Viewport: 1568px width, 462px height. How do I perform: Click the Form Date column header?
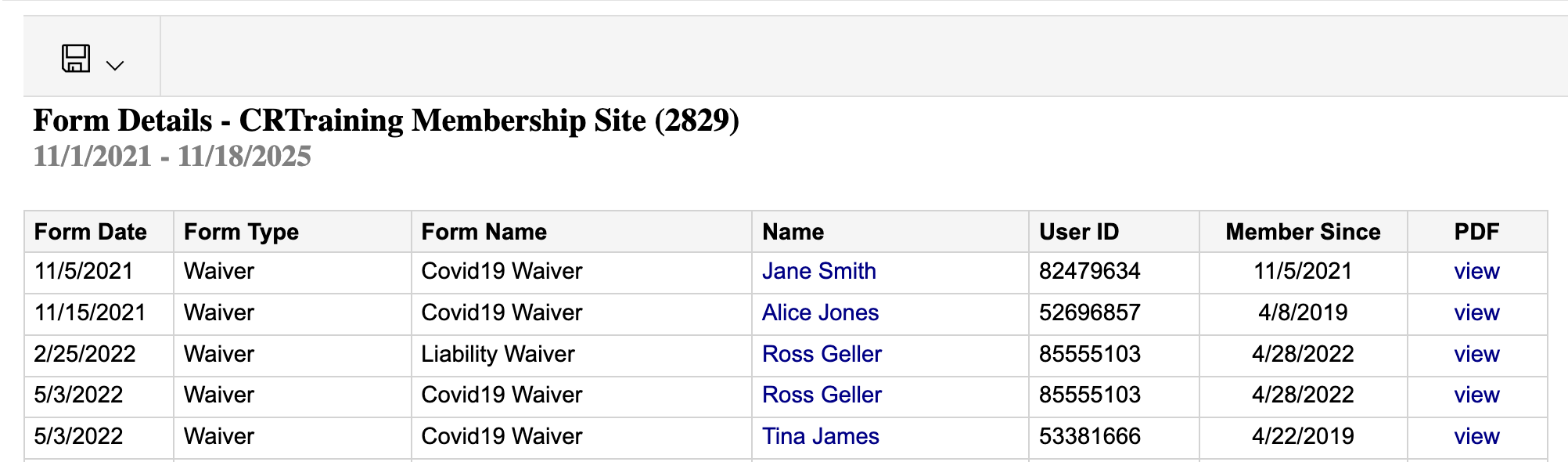point(91,232)
